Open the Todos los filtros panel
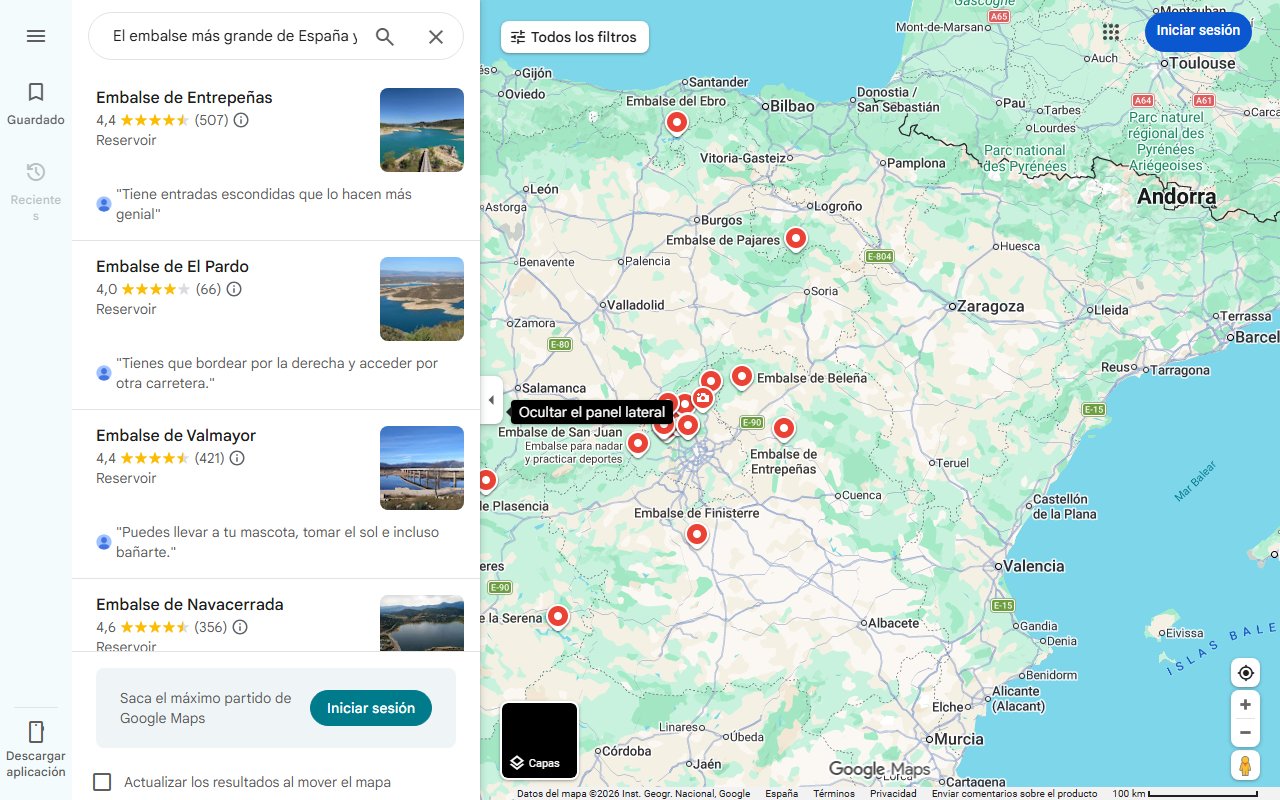The width and height of the screenshot is (1280, 800). click(574, 36)
